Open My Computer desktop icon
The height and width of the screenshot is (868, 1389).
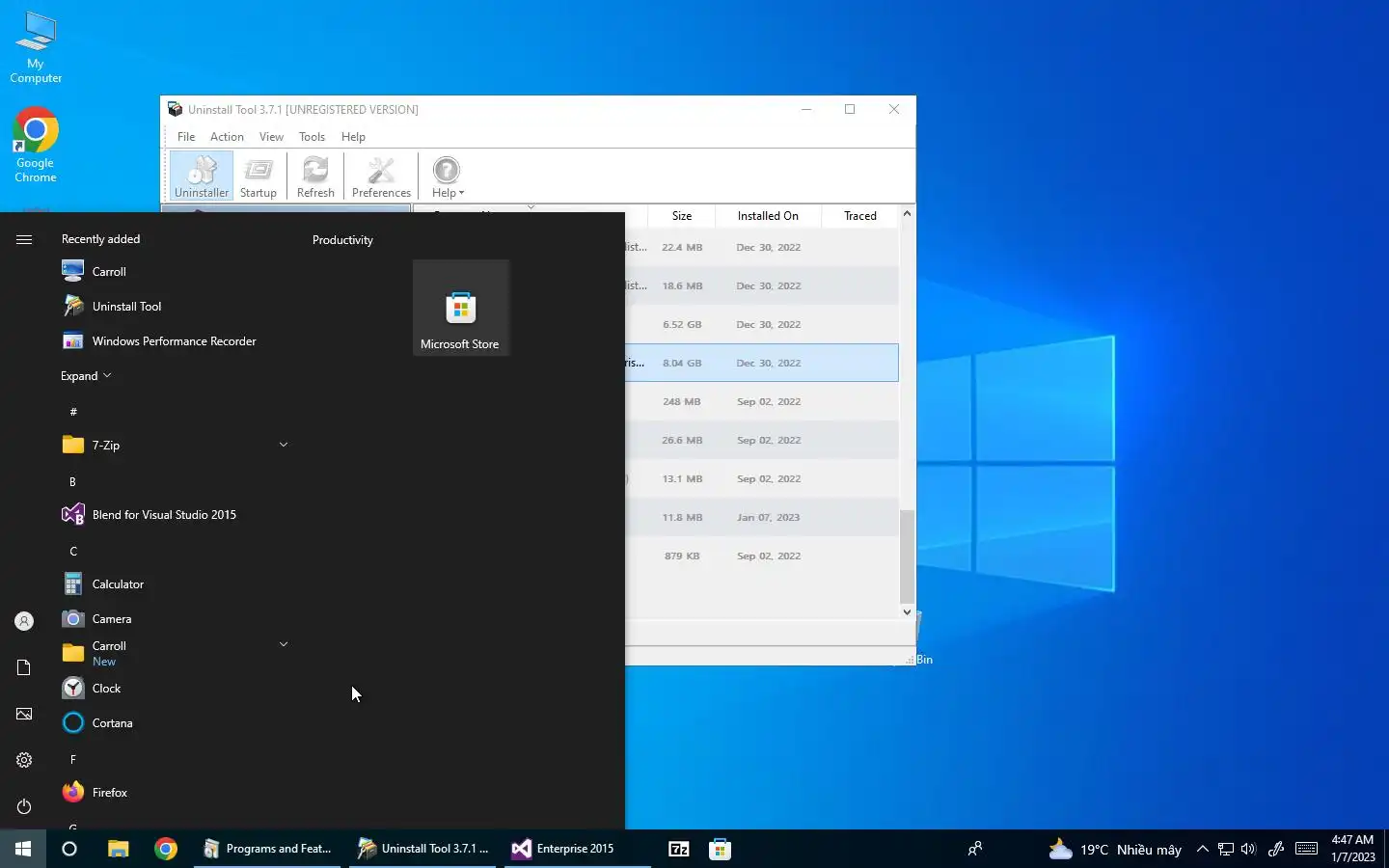click(x=36, y=48)
